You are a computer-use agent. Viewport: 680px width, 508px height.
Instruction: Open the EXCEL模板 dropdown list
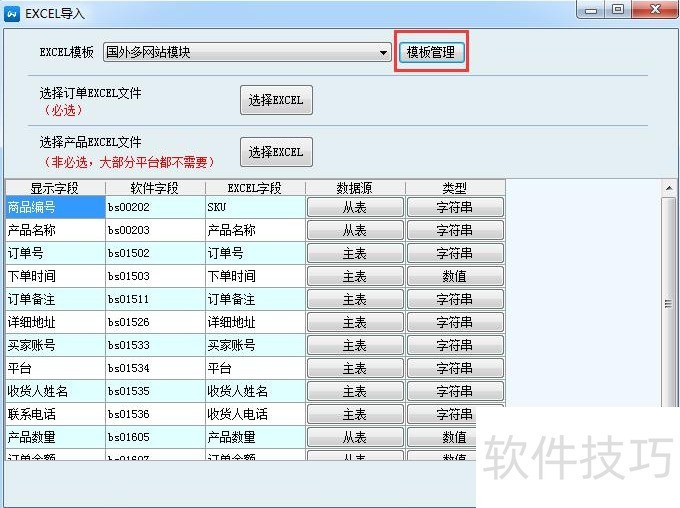tap(384, 53)
